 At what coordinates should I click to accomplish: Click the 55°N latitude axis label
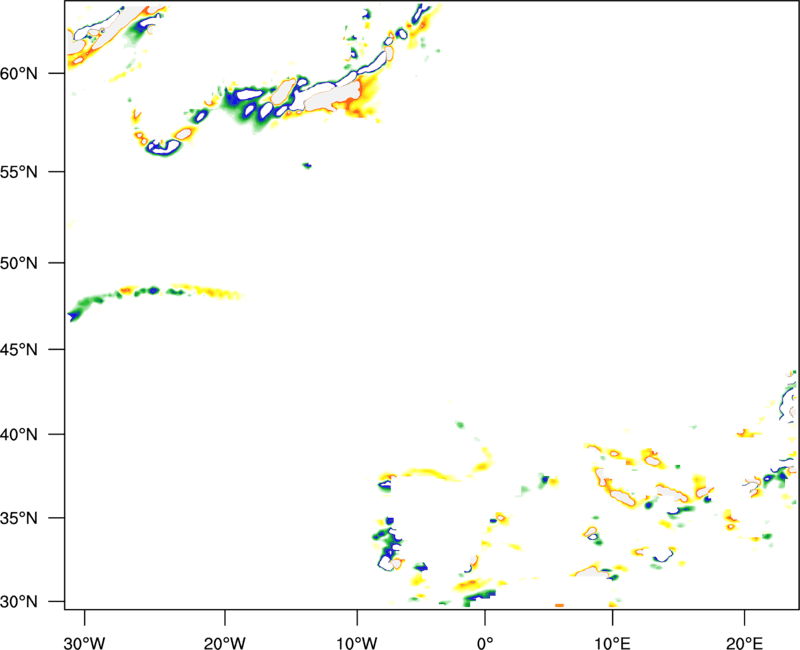click(19, 172)
